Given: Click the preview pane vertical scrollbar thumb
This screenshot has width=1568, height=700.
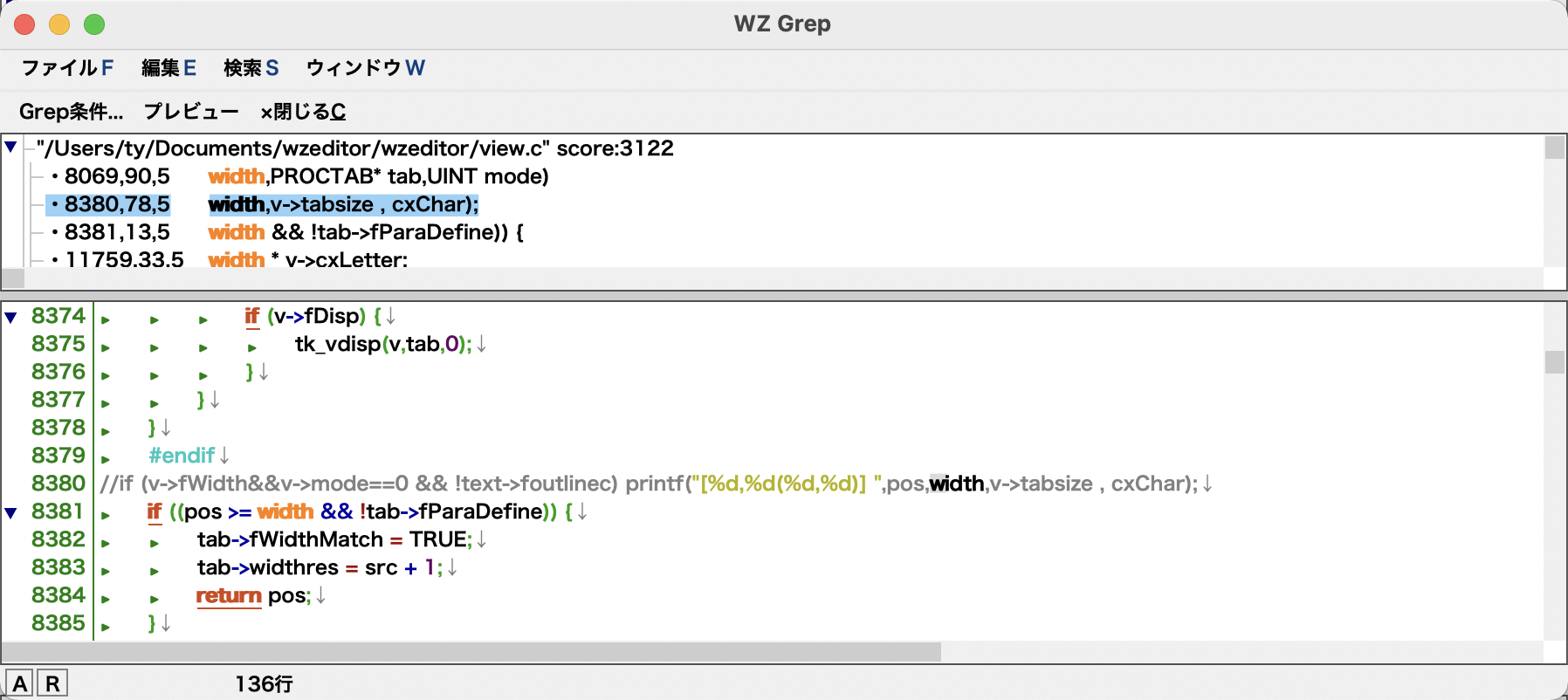Looking at the screenshot, I should coord(1554,361).
